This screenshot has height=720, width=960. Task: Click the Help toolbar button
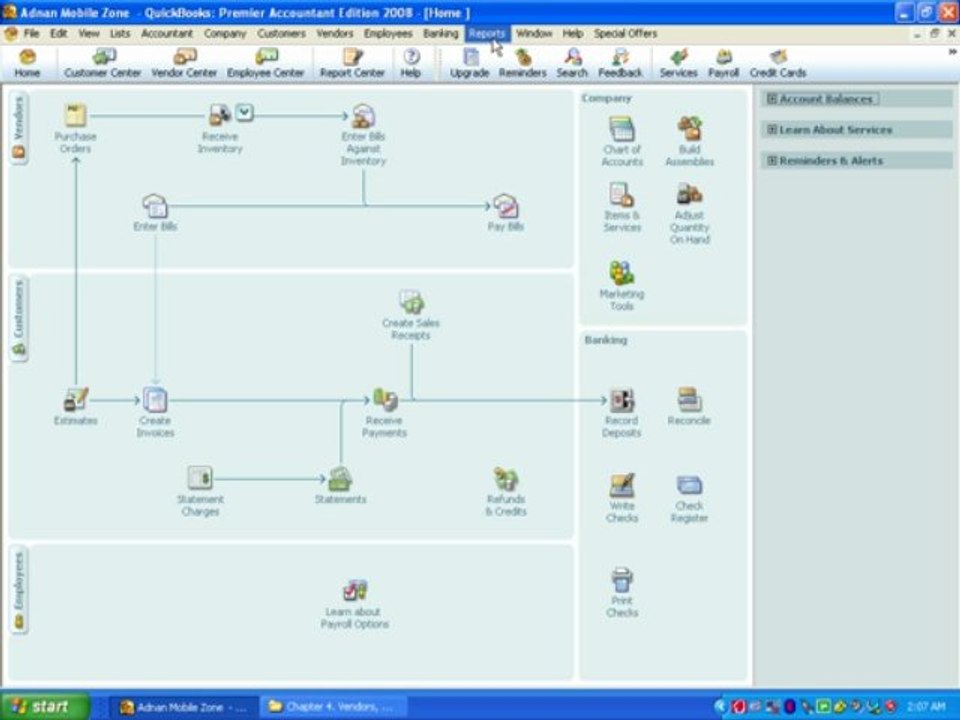coord(410,64)
